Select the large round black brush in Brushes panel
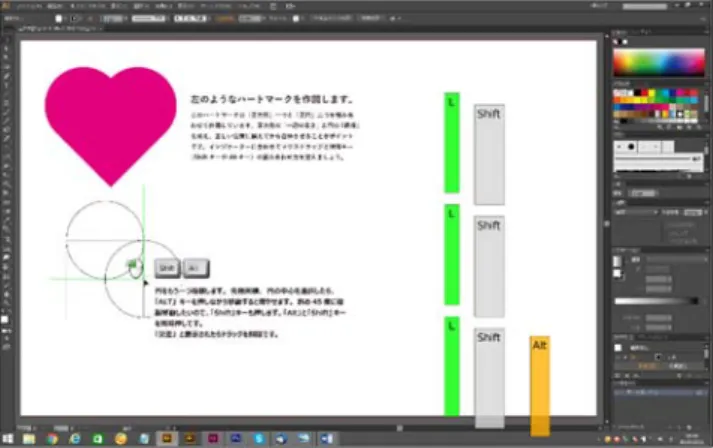The height and width of the screenshot is (448, 713). (631, 147)
